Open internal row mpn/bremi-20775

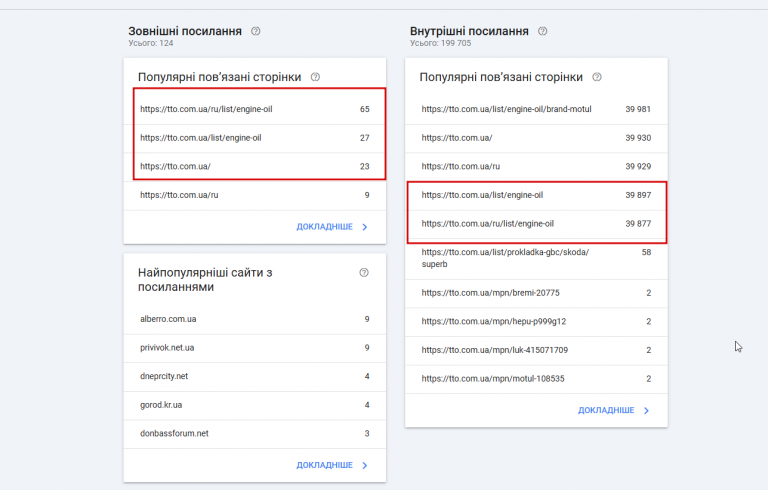click(536, 293)
